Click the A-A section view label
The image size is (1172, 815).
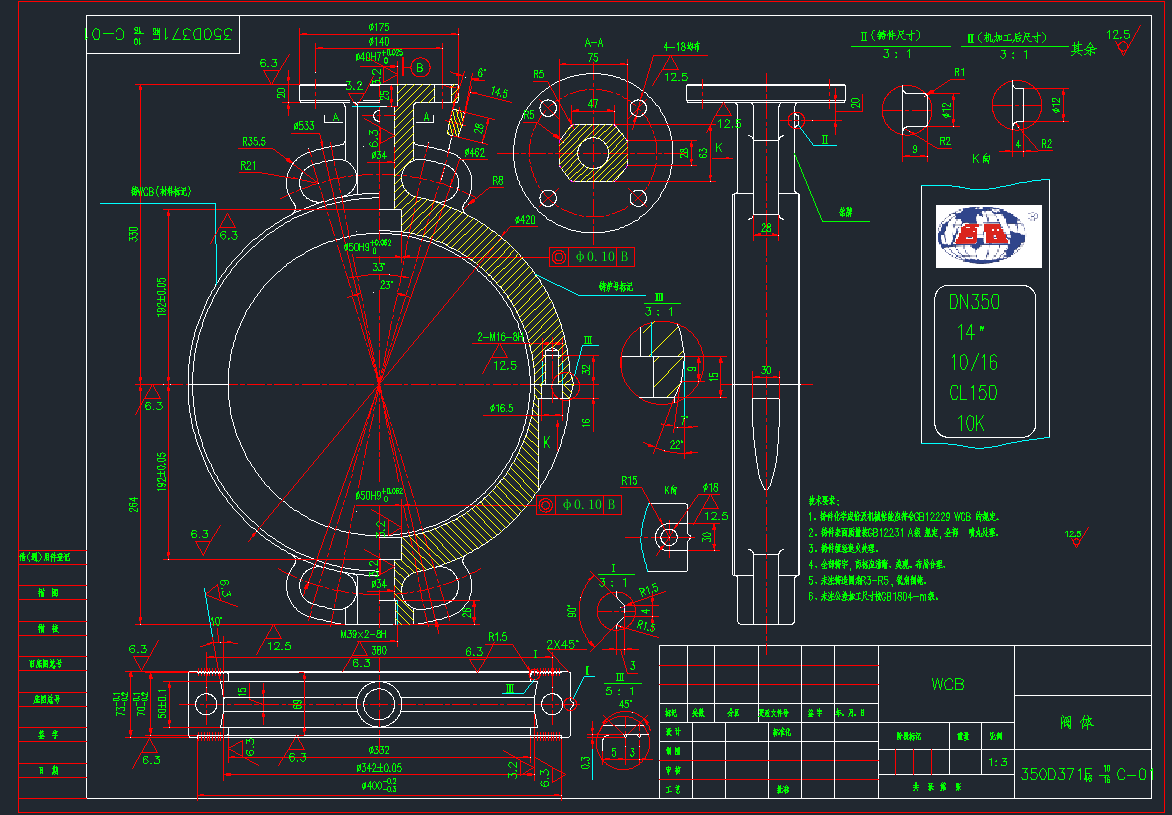[593, 43]
